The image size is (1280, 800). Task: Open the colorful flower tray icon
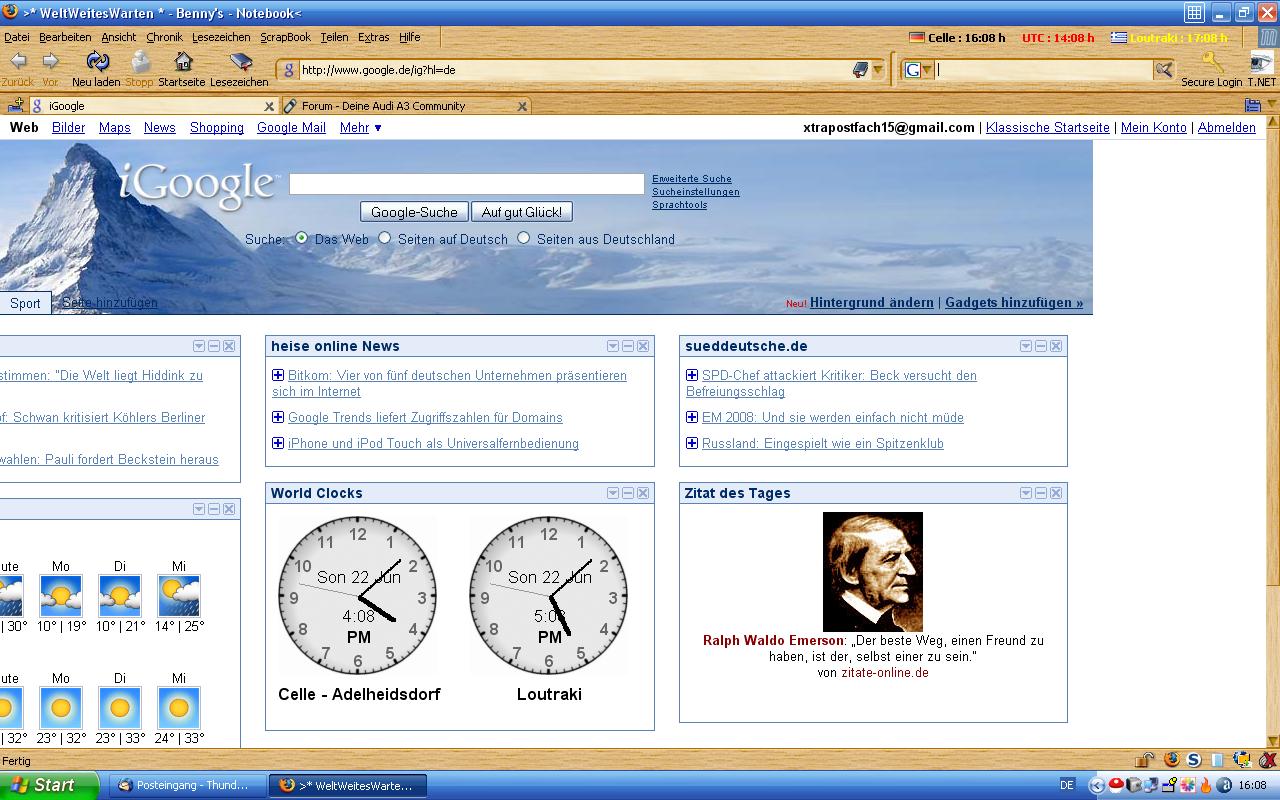1187,786
